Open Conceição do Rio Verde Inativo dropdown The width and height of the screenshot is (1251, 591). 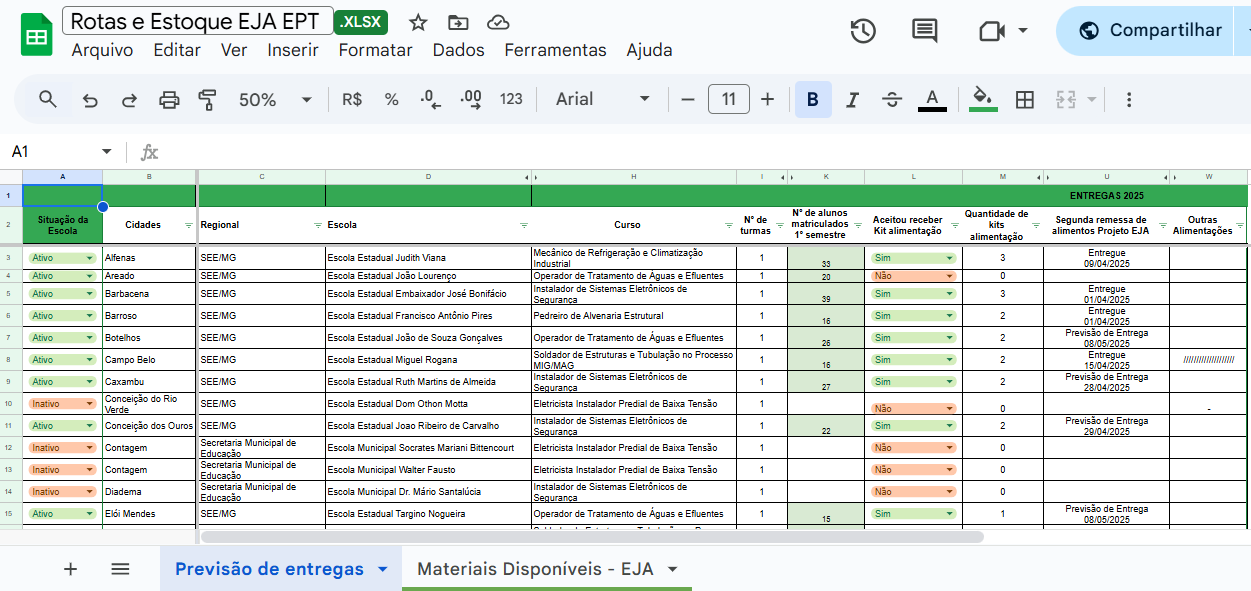coord(62,404)
